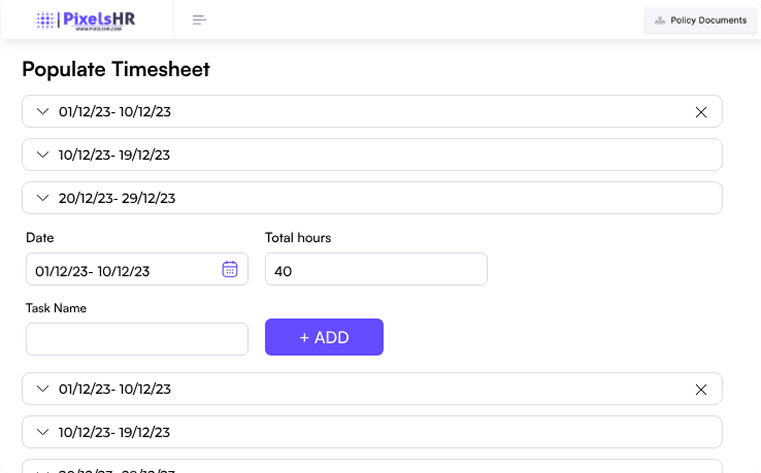The image size is (761, 473).
Task: Click the Task Name label
Action: pos(56,308)
